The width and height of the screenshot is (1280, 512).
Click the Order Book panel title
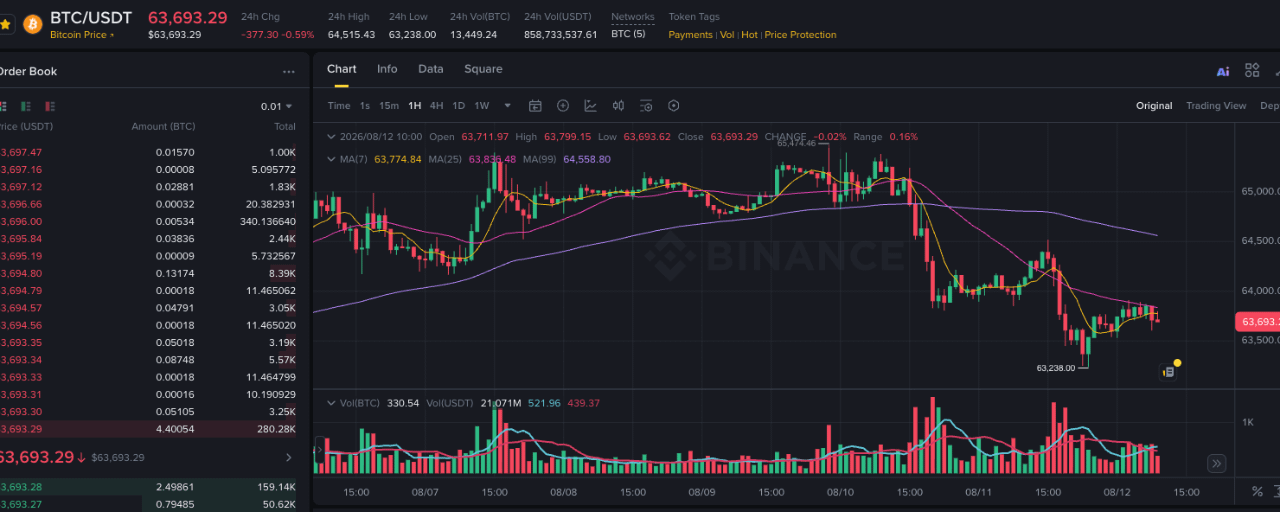point(28,71)
